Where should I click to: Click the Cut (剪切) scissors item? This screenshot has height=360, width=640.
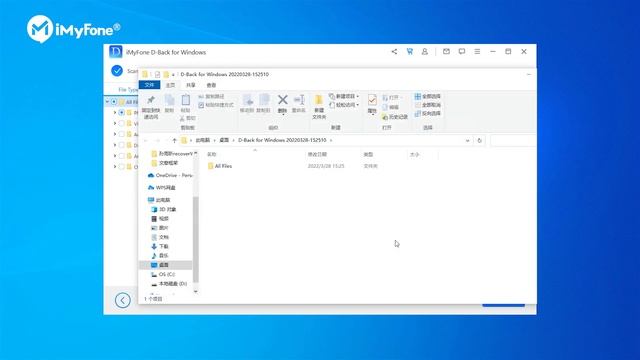pos(188,118)
